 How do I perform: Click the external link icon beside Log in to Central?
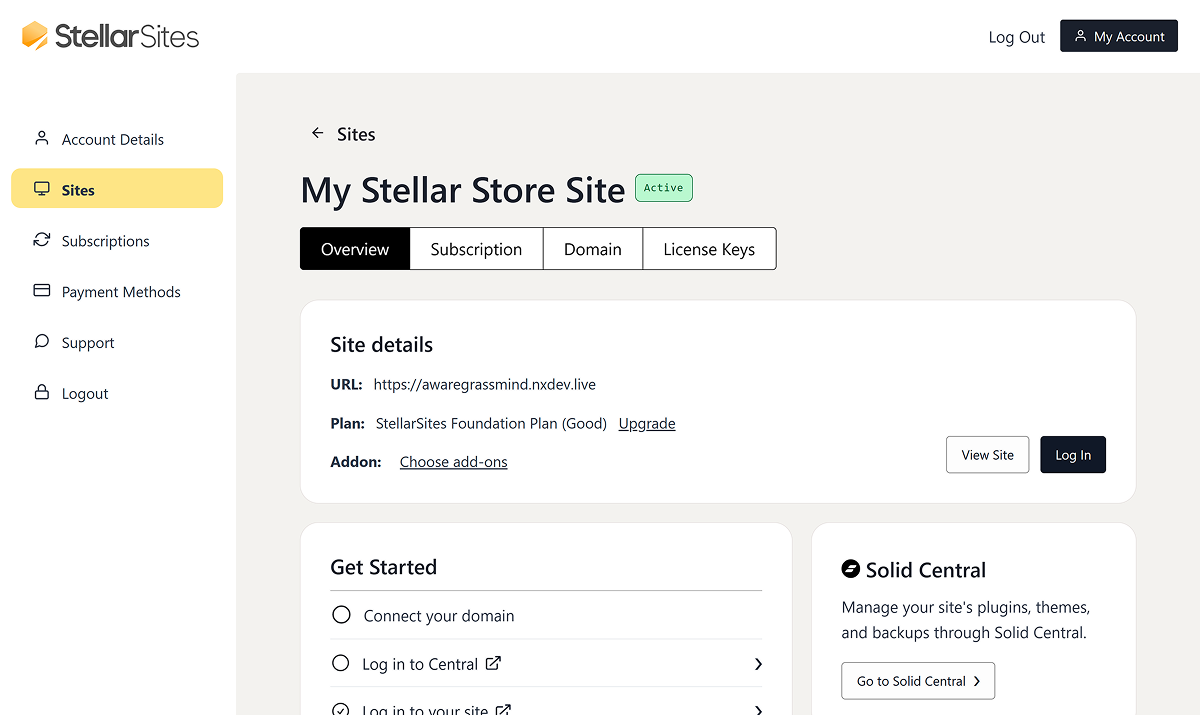[494, 663]
